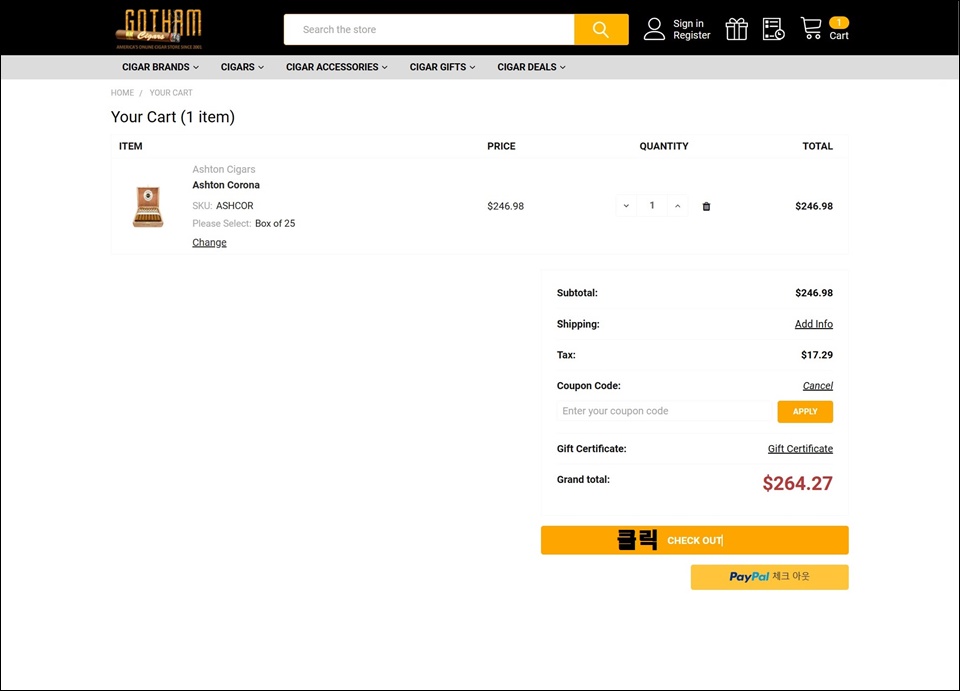Expand the Cigar Deals menu
This screenshot has height=691, width=960.
[x=531, y=67]
